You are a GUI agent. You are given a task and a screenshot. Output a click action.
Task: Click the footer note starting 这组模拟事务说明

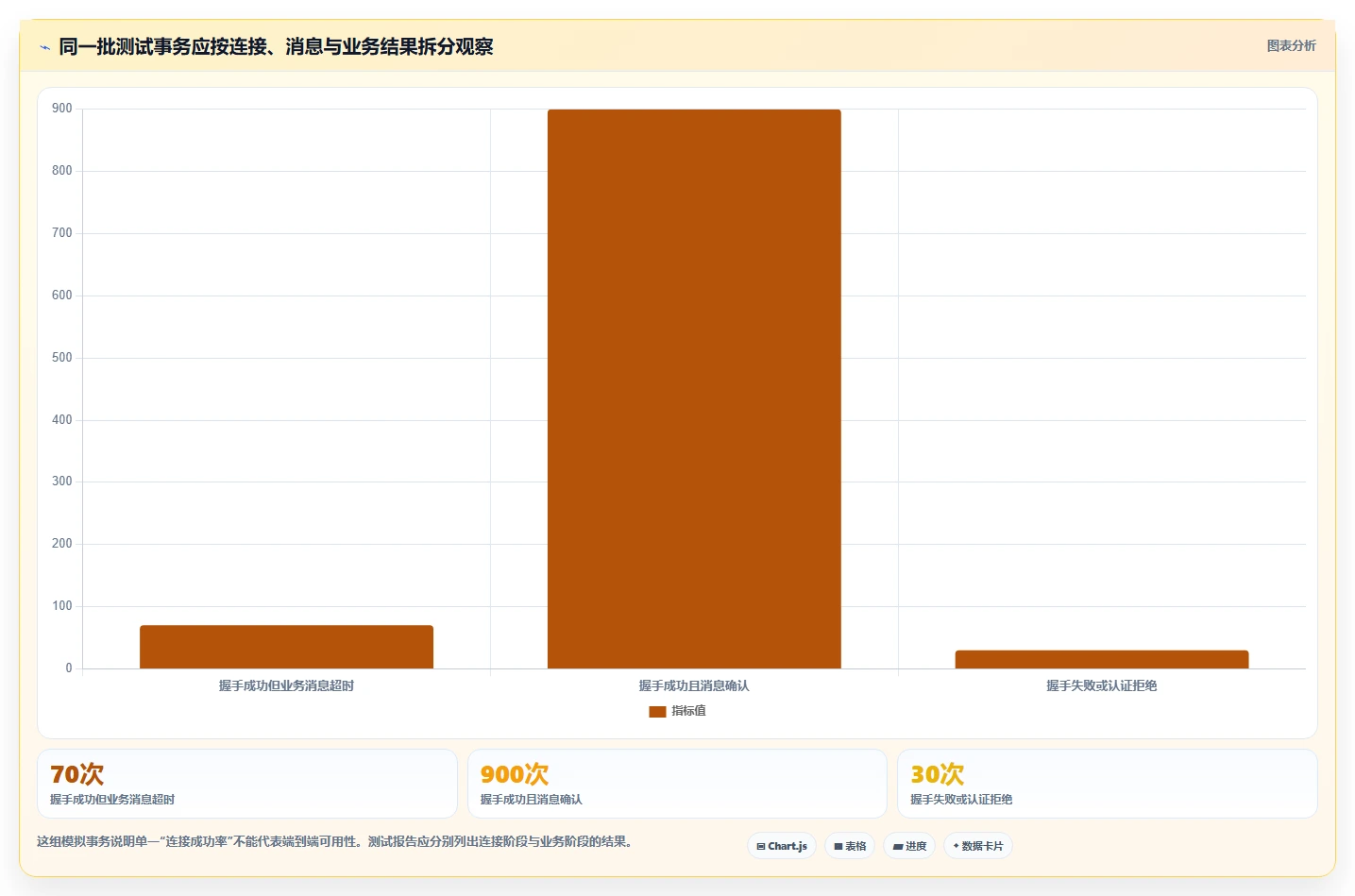click(x=334, y=841)
